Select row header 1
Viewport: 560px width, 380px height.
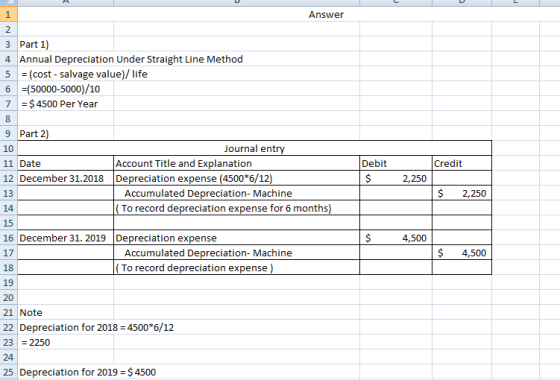[8, 14]
